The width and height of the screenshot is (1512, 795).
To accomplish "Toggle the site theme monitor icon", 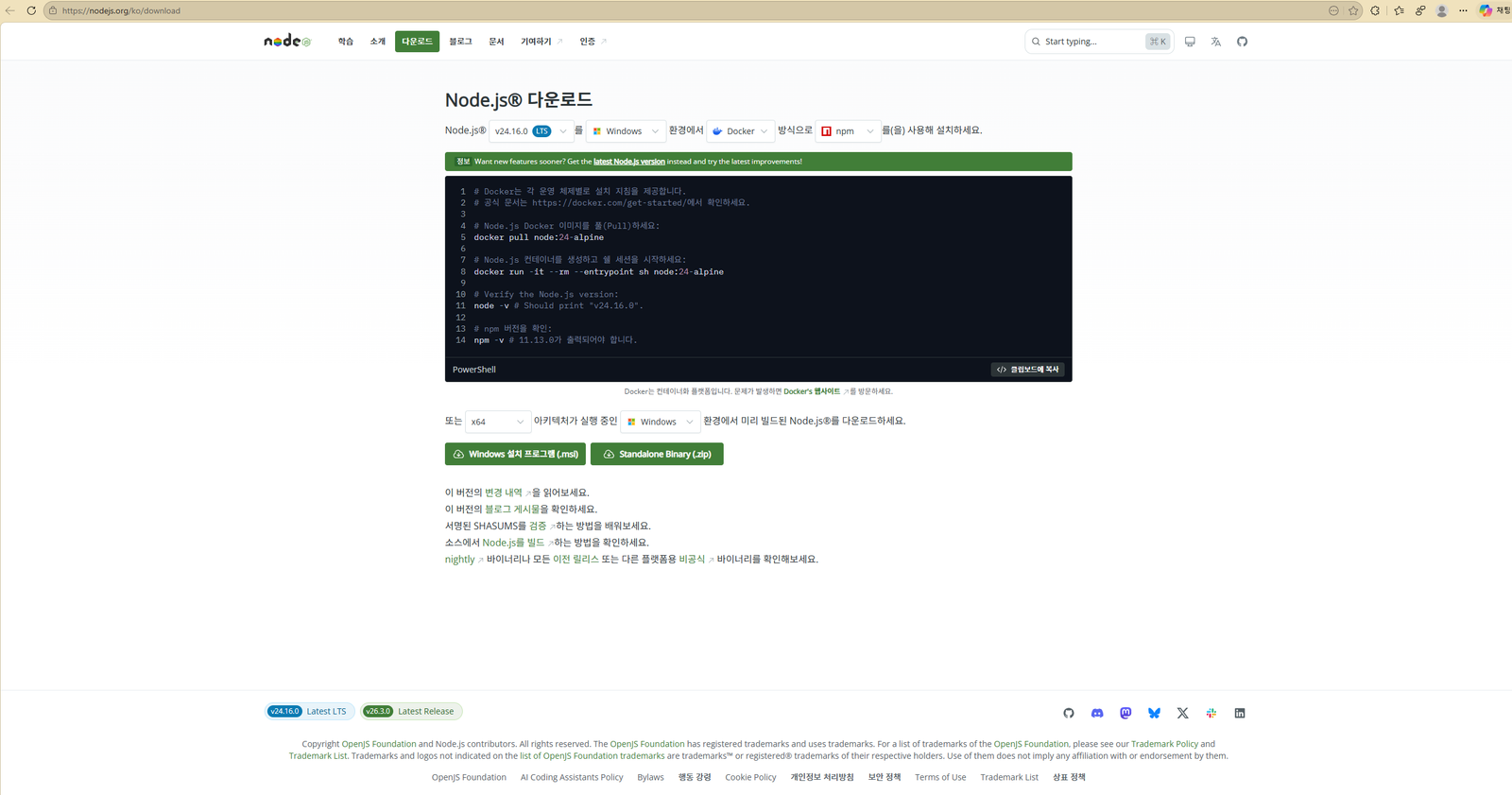I will pos(1190,42).
